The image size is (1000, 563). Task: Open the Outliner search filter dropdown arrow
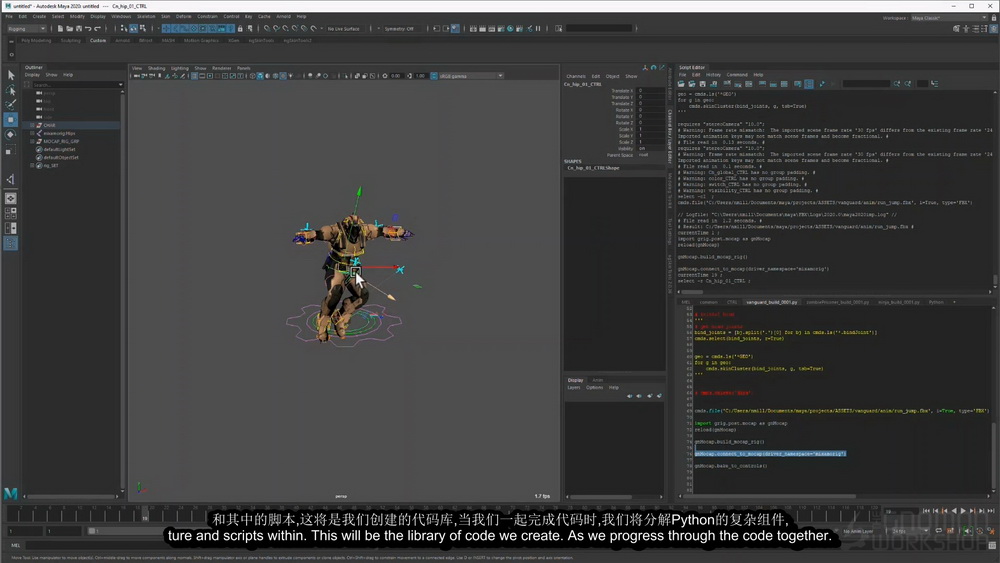[121, 85]
